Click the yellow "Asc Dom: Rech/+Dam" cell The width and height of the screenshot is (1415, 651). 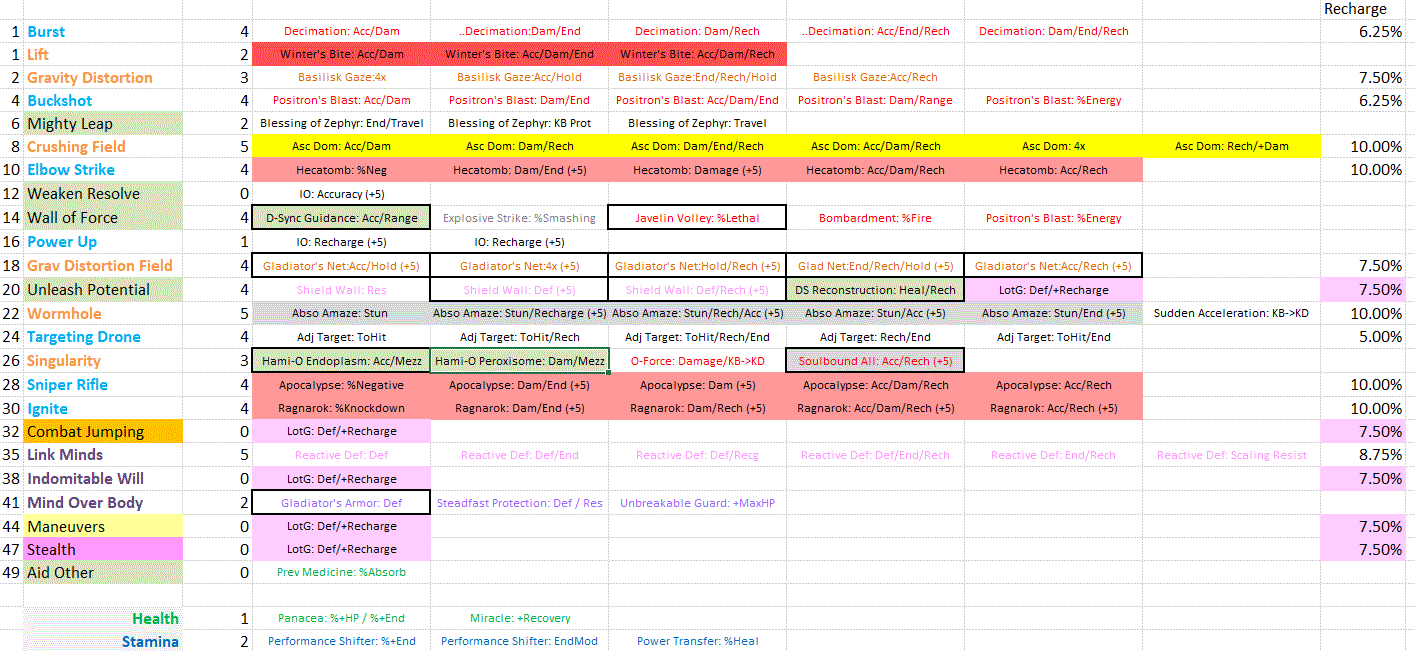pyautogui.click(x=1231, y=146)
